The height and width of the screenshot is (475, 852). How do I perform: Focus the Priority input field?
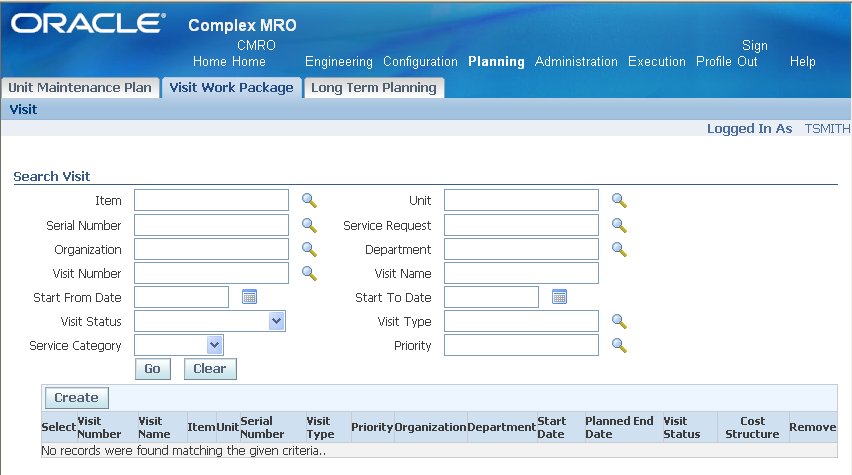click(x=521, y=345)
